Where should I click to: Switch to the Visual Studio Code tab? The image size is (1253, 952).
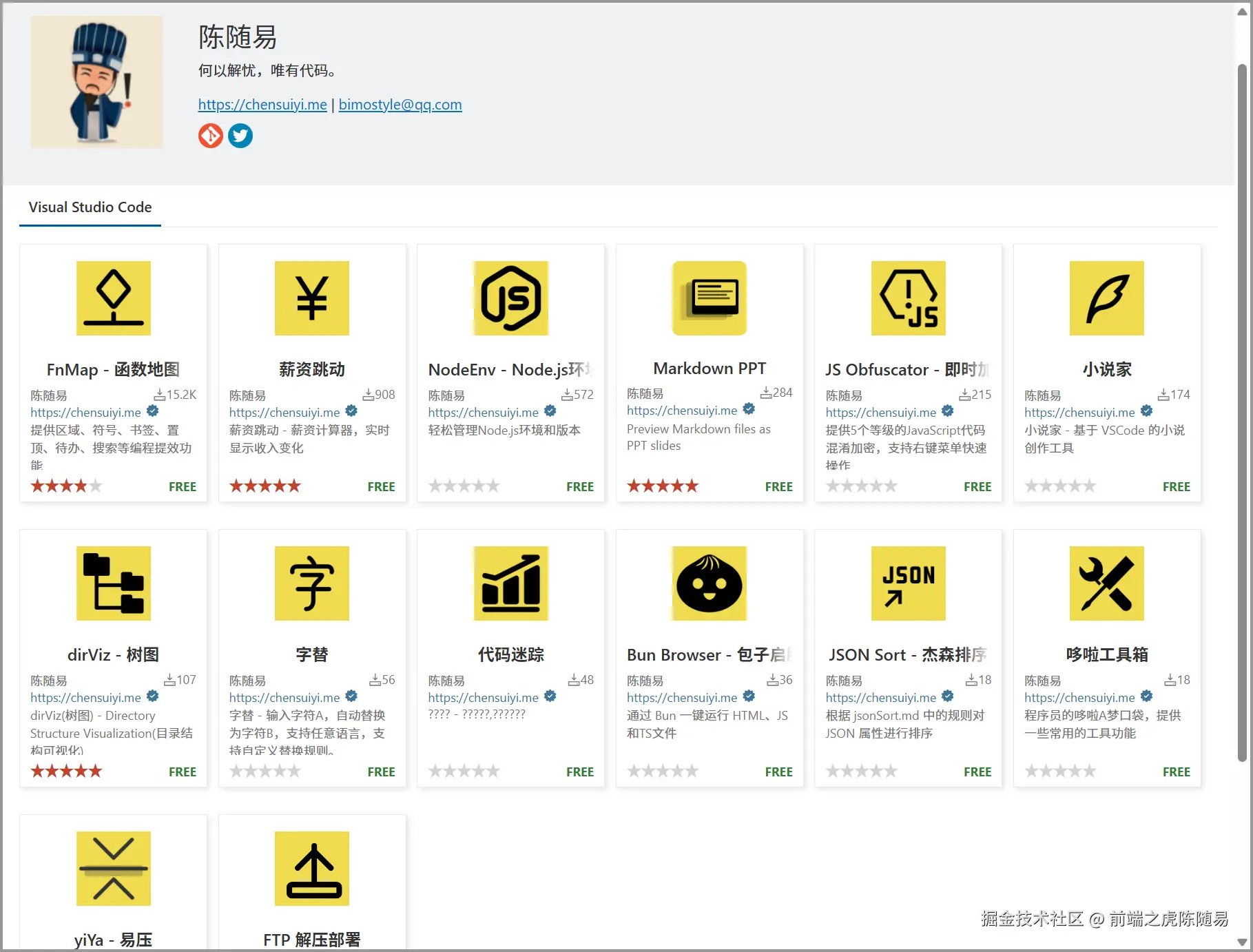90,207
